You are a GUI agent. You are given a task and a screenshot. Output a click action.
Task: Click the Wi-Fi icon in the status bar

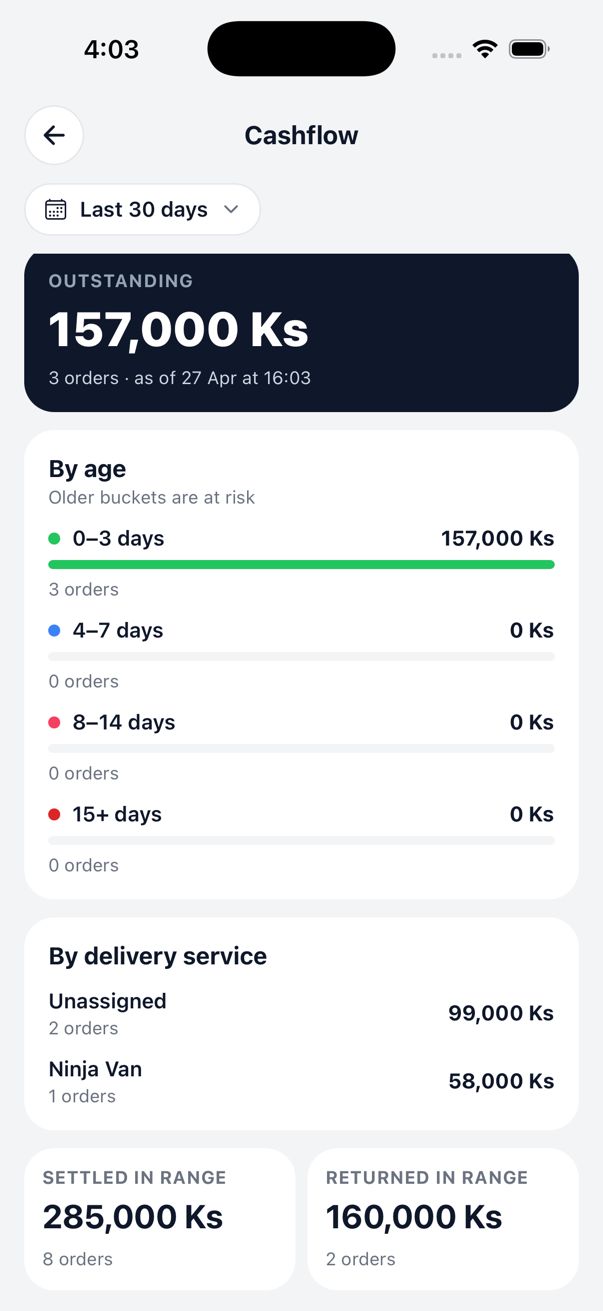[x=485, y=47]
